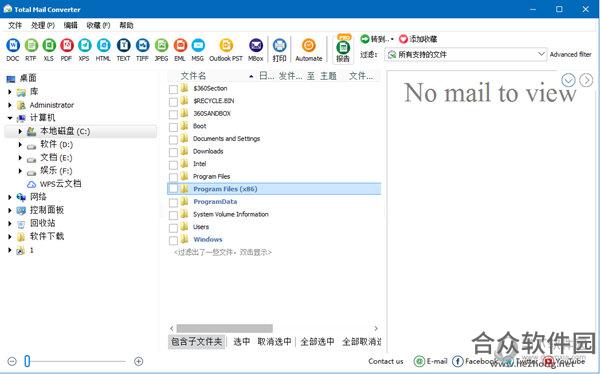The width and height of the screenshot is (600, 374).
Task: Zoom in with the plus icon
Action: tap(139, 361)
